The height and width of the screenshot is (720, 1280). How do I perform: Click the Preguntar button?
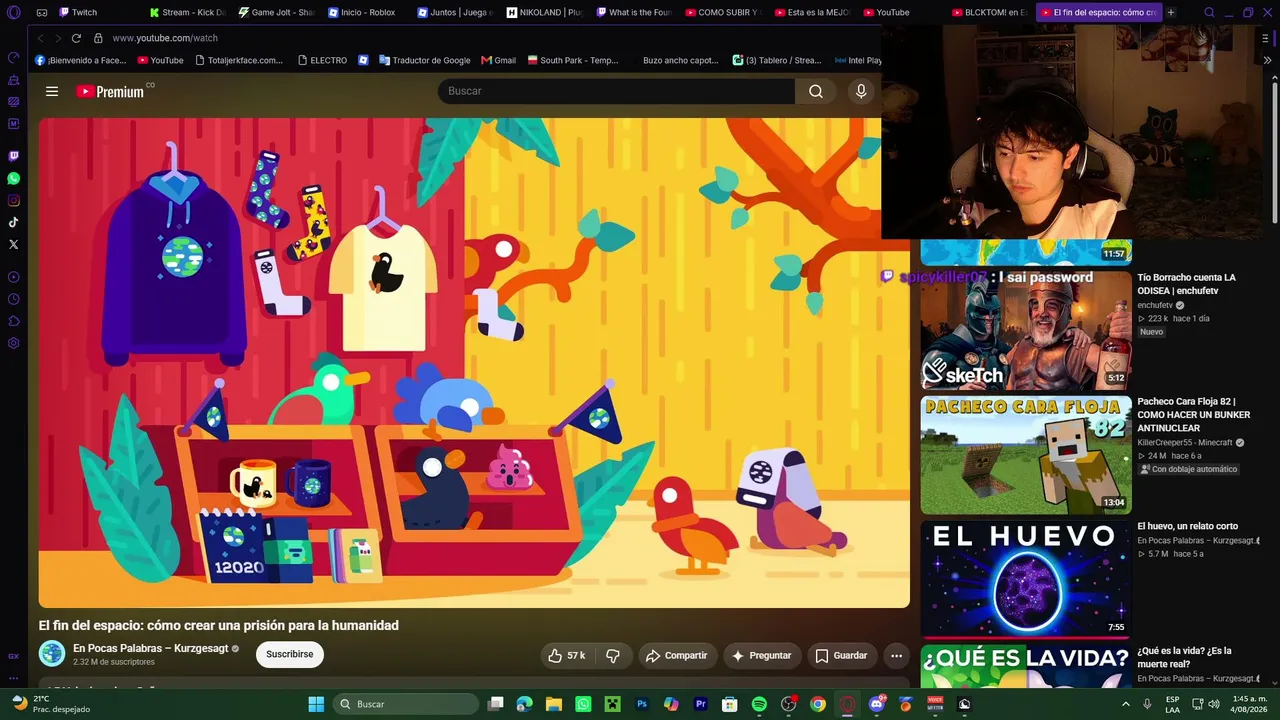(762, 656)
